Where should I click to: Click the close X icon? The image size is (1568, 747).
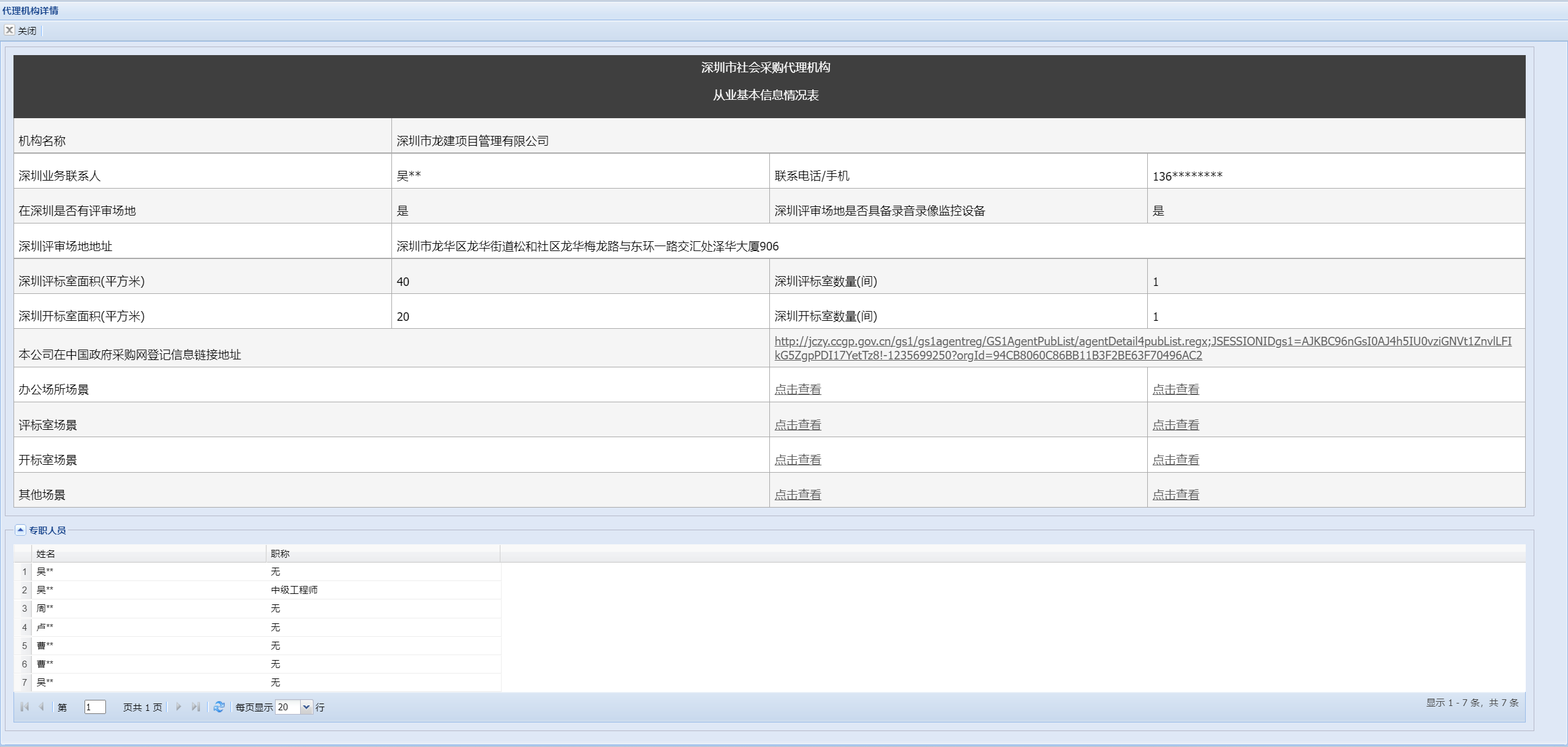[x=9, y=30]
